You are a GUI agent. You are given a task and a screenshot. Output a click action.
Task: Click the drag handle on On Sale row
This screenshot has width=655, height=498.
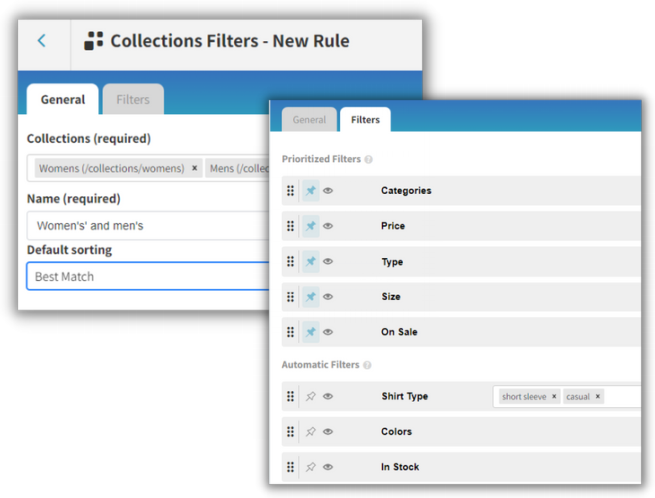(291, 332)
